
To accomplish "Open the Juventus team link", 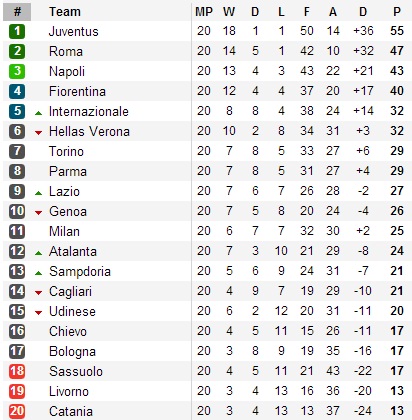I will pyautogui.click(x=74, y=32).
